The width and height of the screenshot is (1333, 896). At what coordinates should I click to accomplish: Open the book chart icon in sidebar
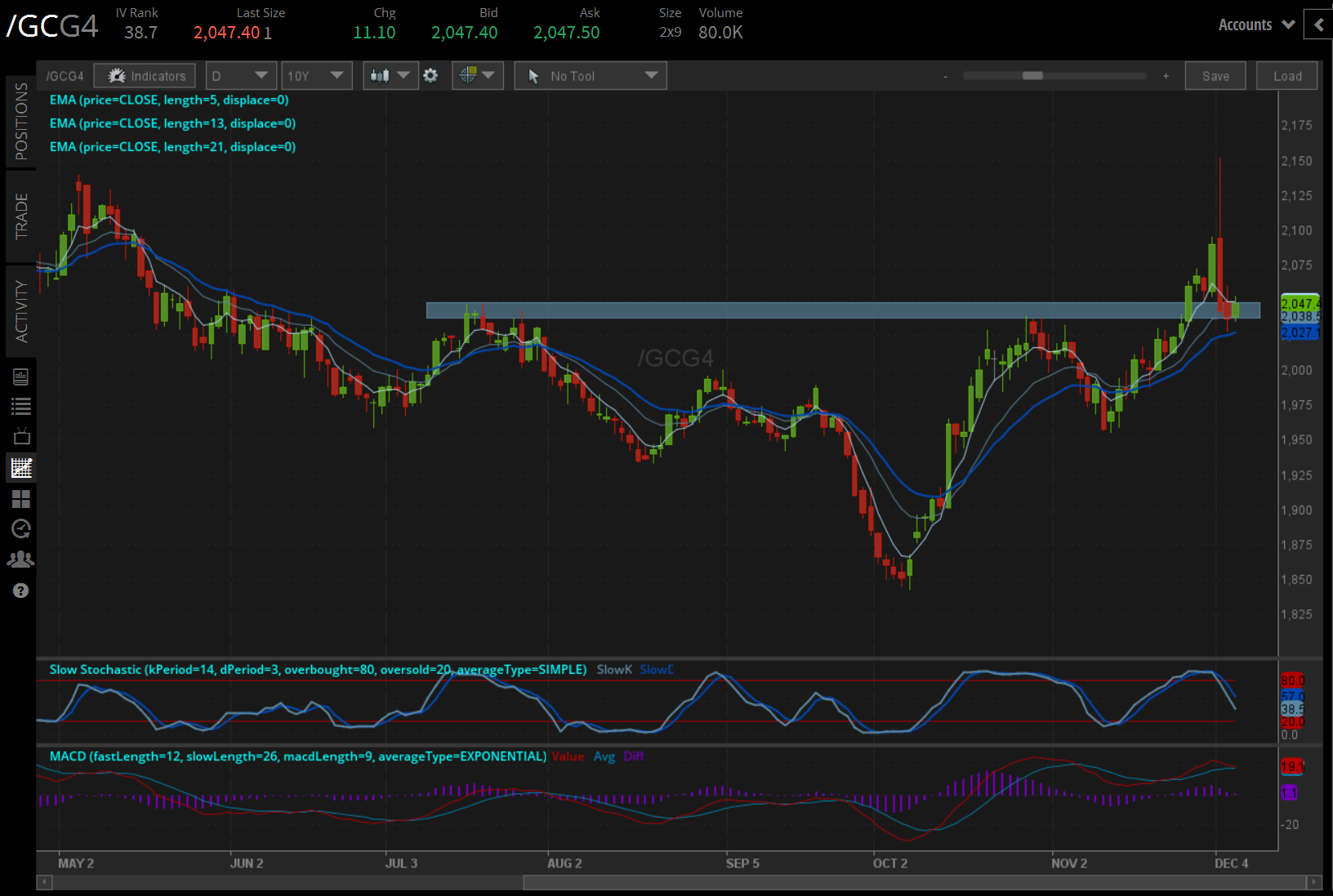pos(21,377)
